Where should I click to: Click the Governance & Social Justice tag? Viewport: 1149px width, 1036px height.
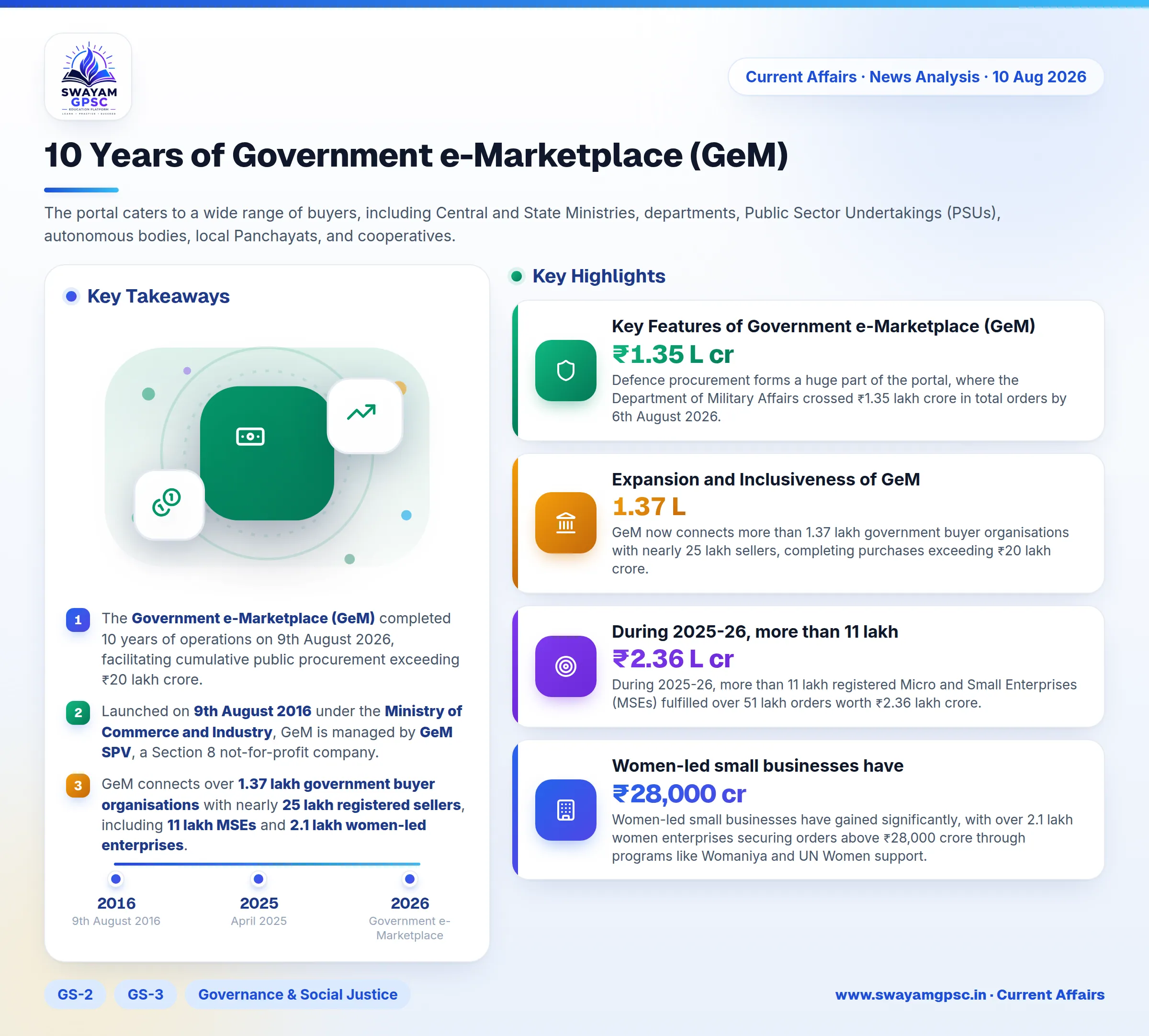click(x=298, y=994)
